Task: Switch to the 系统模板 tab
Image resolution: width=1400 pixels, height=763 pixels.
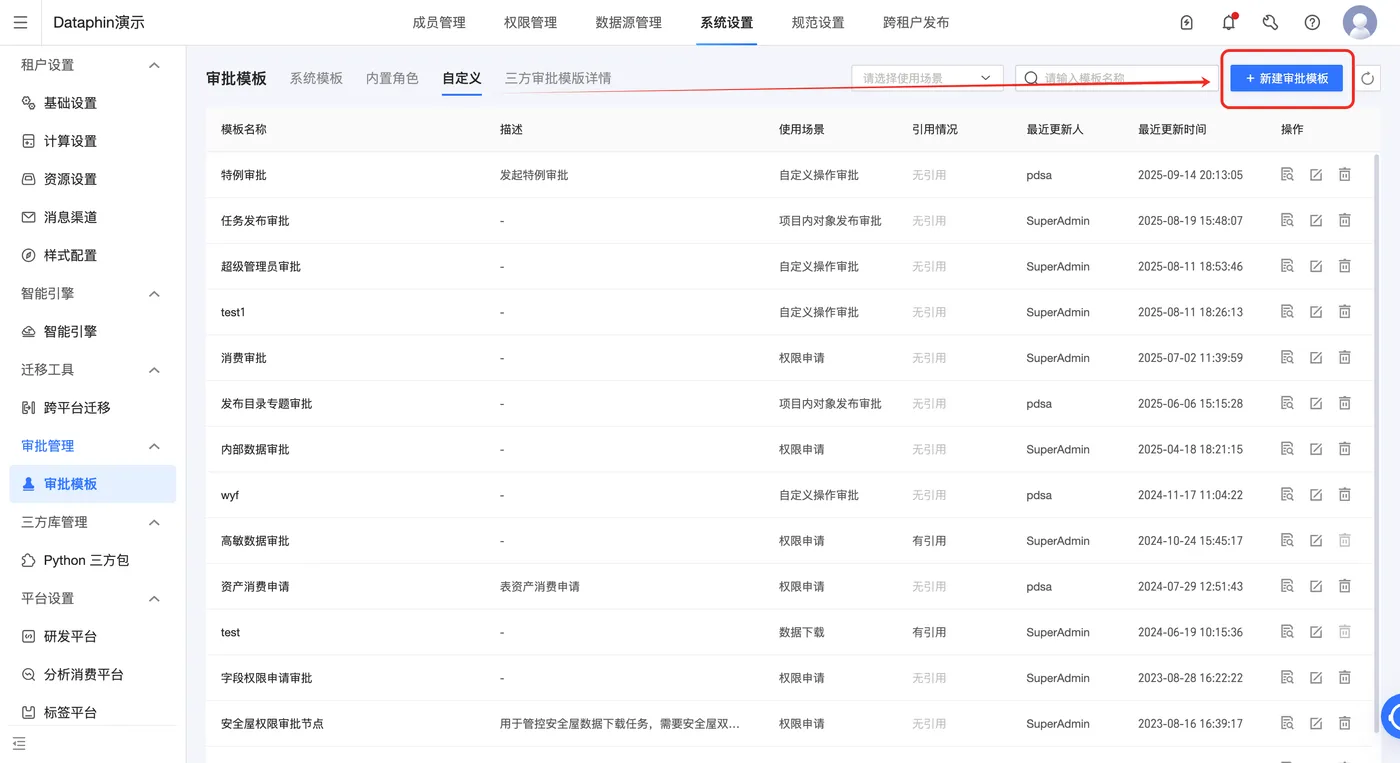Action: (316, 78)
